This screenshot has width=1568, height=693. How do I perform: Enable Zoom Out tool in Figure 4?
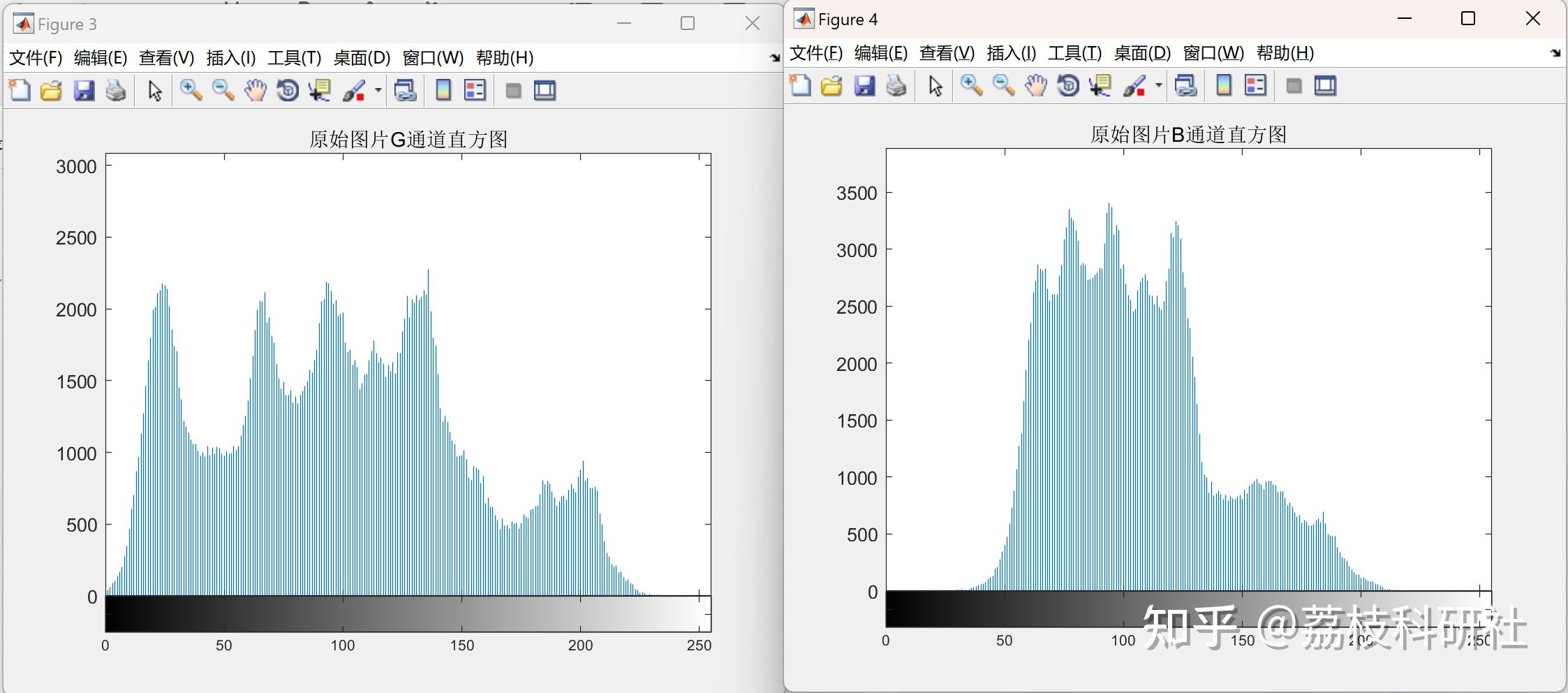(x=1003, y=85)
